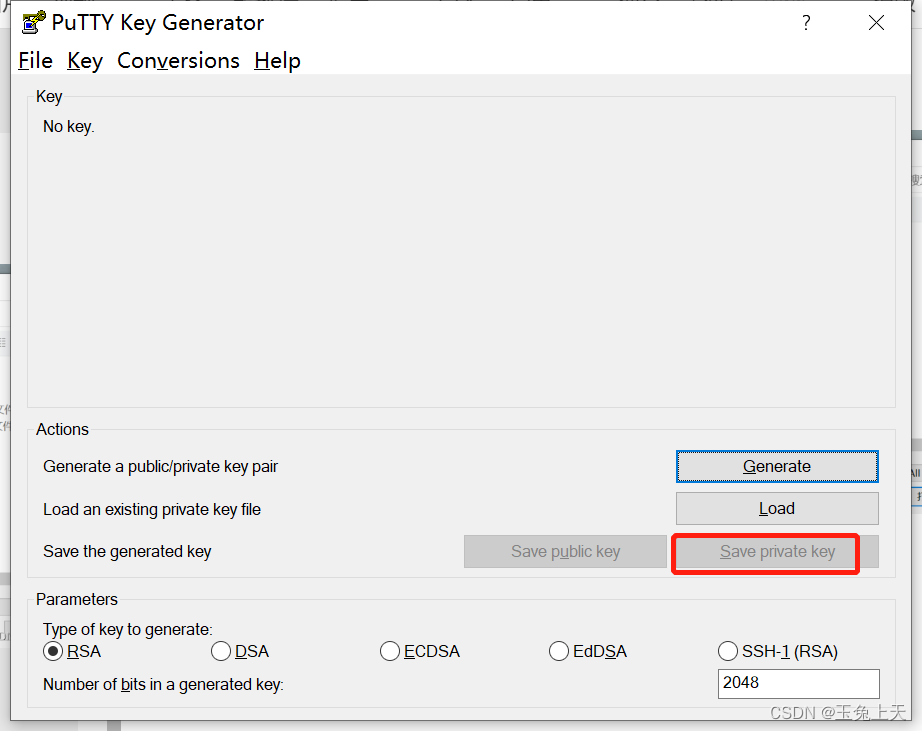The image size is (922, 731).
Task: Select the RSA key type
Action: pyautogui.click(x=53, y=651)
